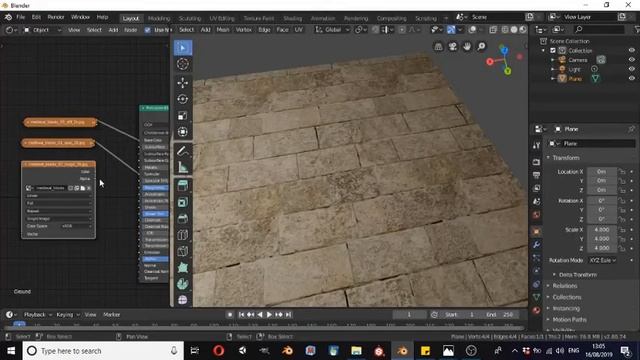Play the animation forward
Screen dimensions: 640x360
(x=269, y=315)
